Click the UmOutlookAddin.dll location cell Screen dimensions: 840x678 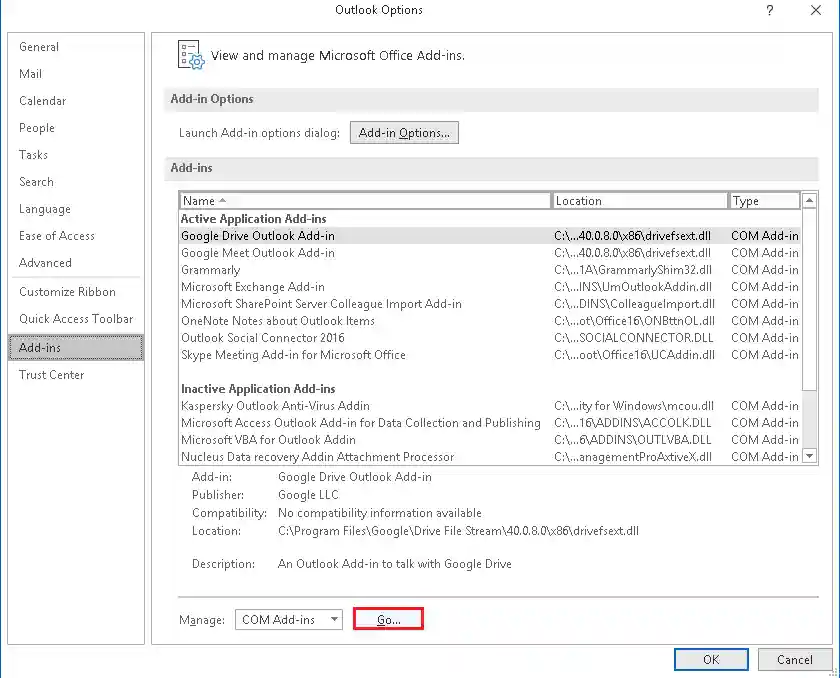pyautogui.click(x=633, y=287)
